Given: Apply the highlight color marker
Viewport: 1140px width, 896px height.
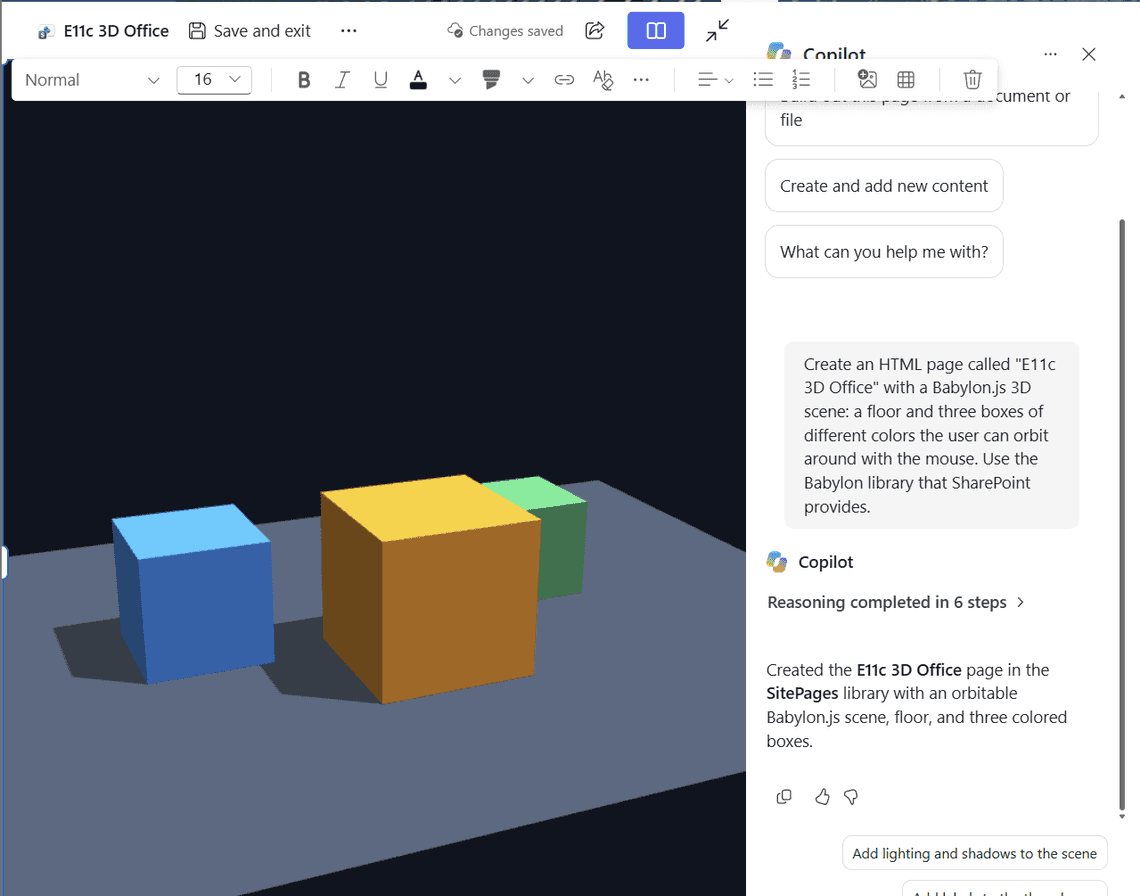Looking at the screenshot, I should pos(491,80).
